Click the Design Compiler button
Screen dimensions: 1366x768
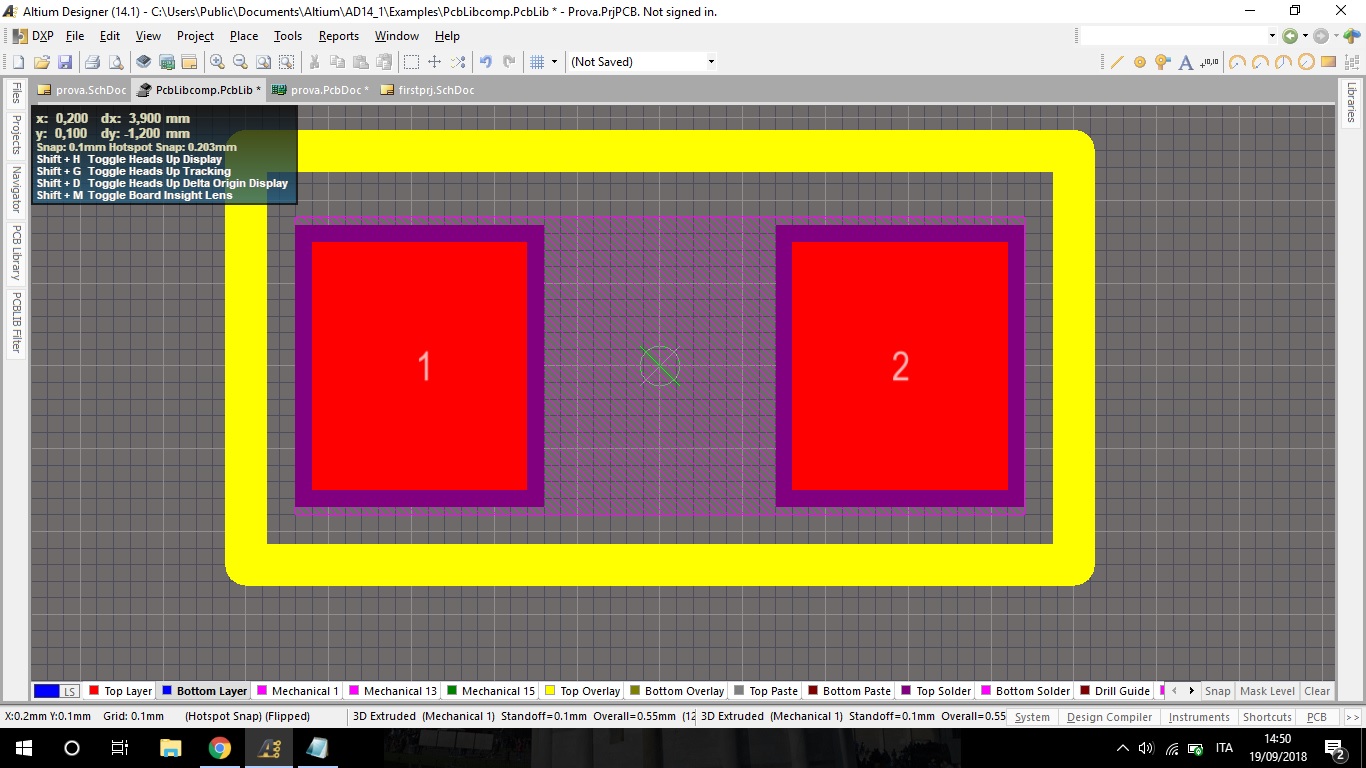click(x=1109, y=716)
